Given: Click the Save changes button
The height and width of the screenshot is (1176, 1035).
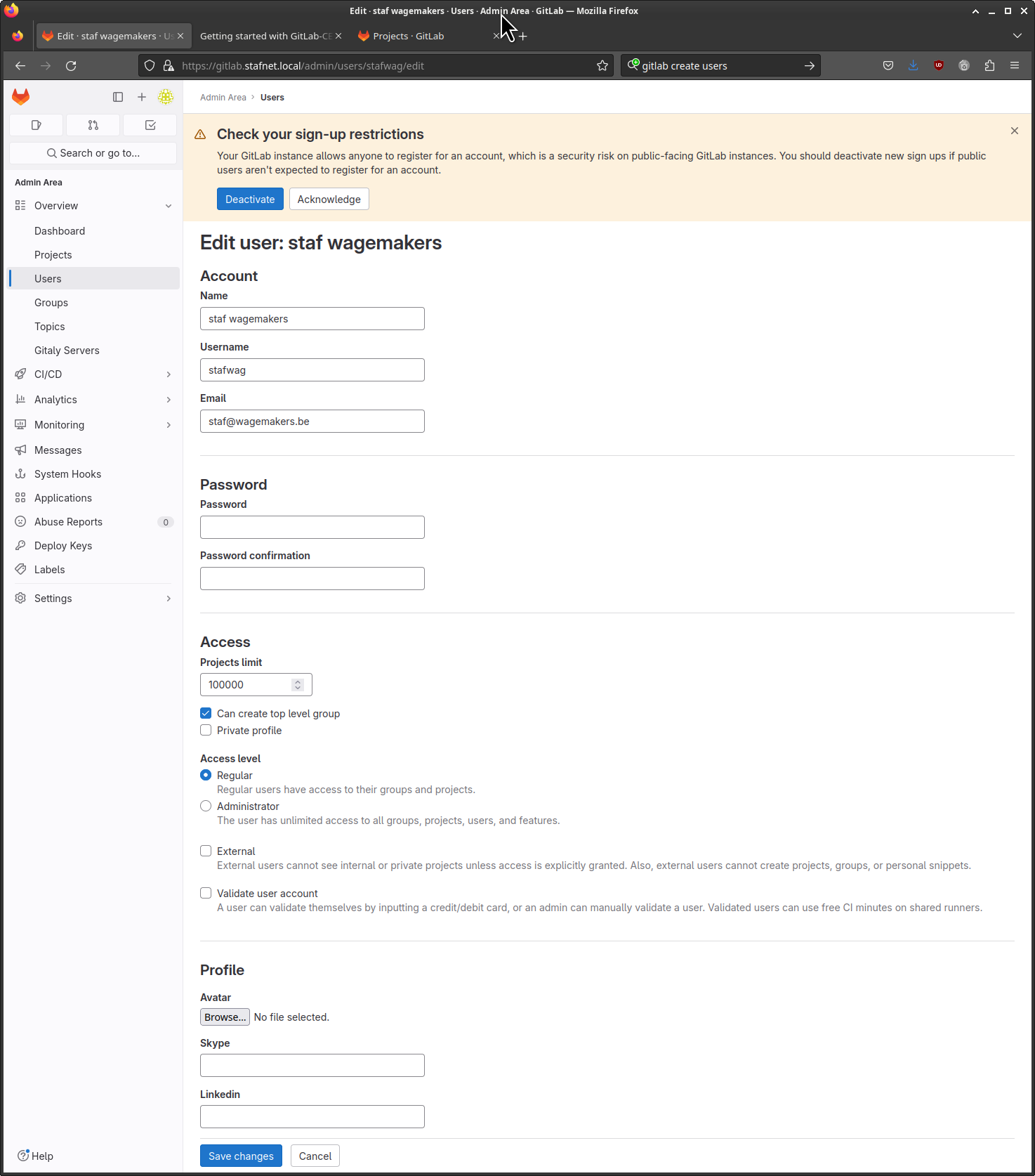Looking at the screenshot, I should (x=241, y=1156).
